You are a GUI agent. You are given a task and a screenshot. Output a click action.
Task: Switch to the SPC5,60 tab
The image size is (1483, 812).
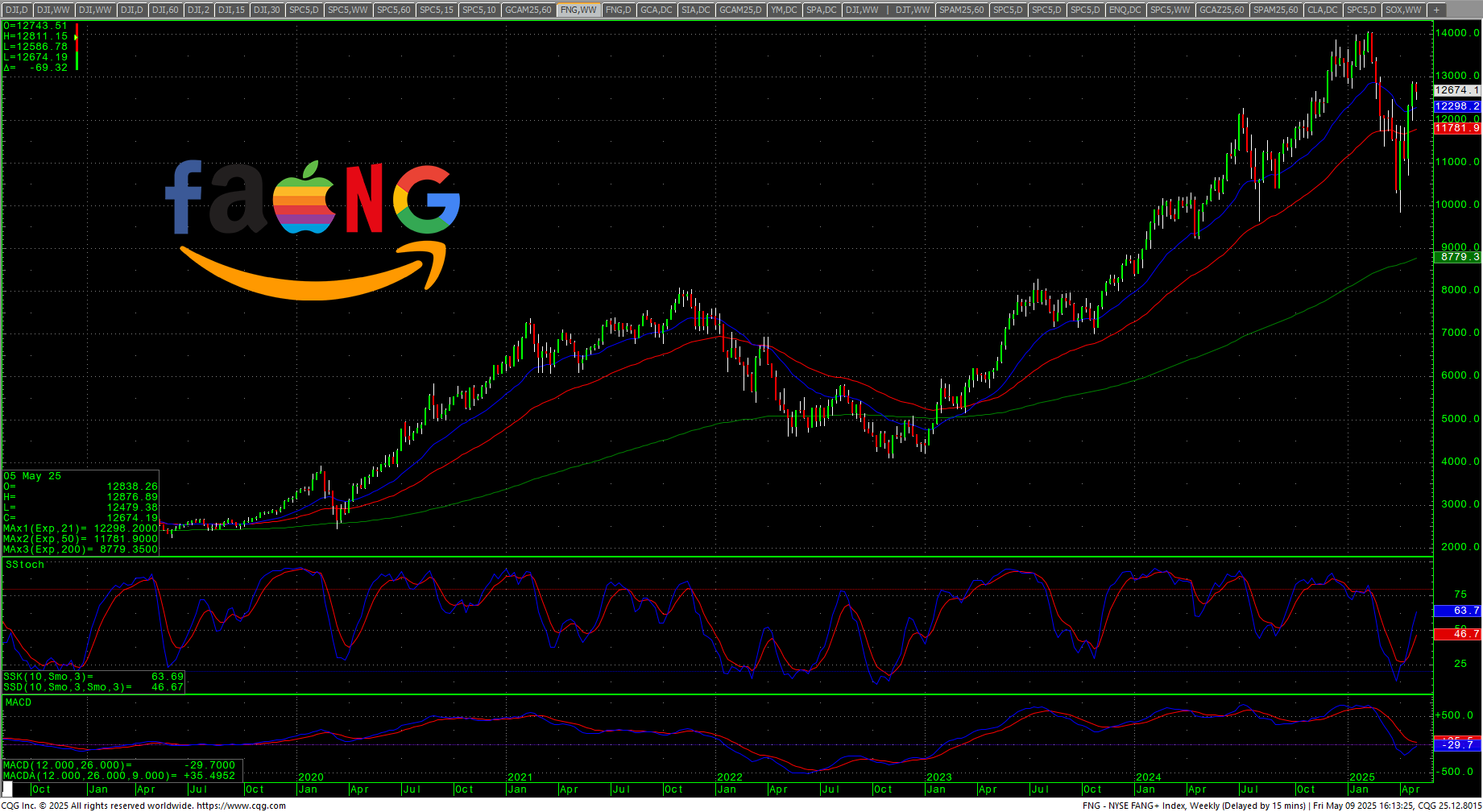click(394, 10)
